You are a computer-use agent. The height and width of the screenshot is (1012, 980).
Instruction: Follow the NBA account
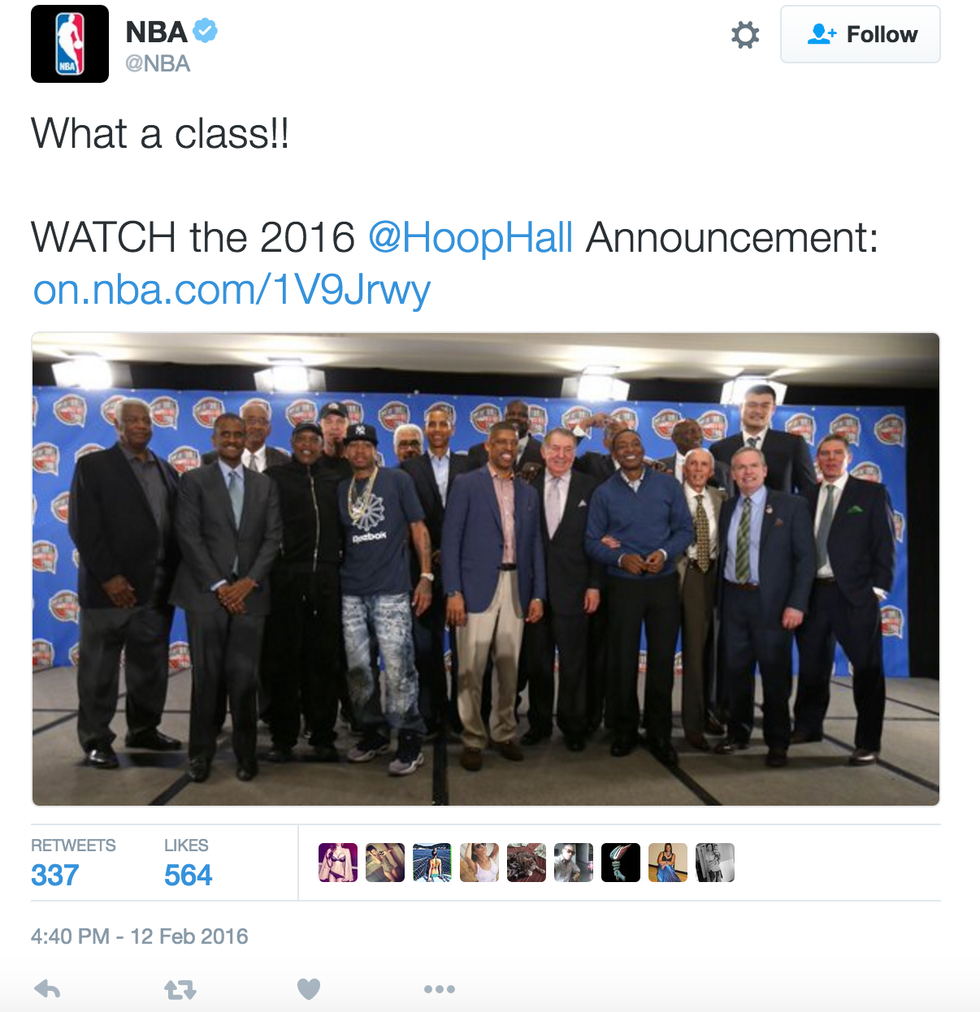(x=860, y=34)
